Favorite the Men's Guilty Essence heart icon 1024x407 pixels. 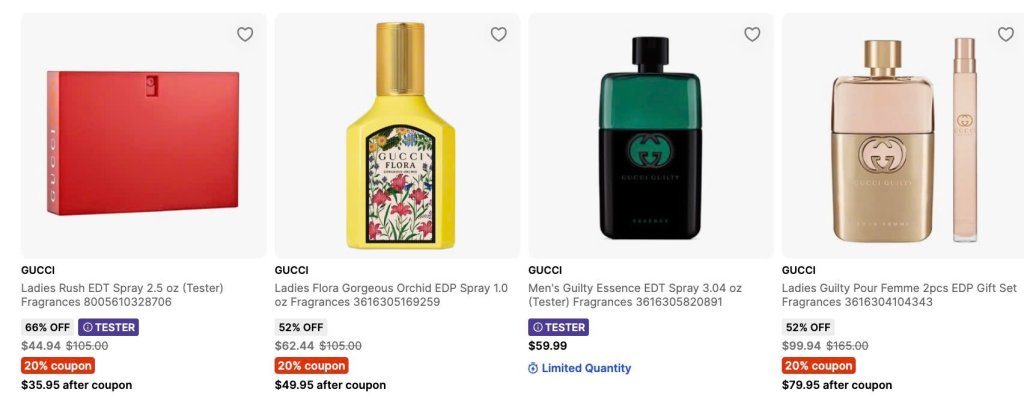tap(752, 34)
